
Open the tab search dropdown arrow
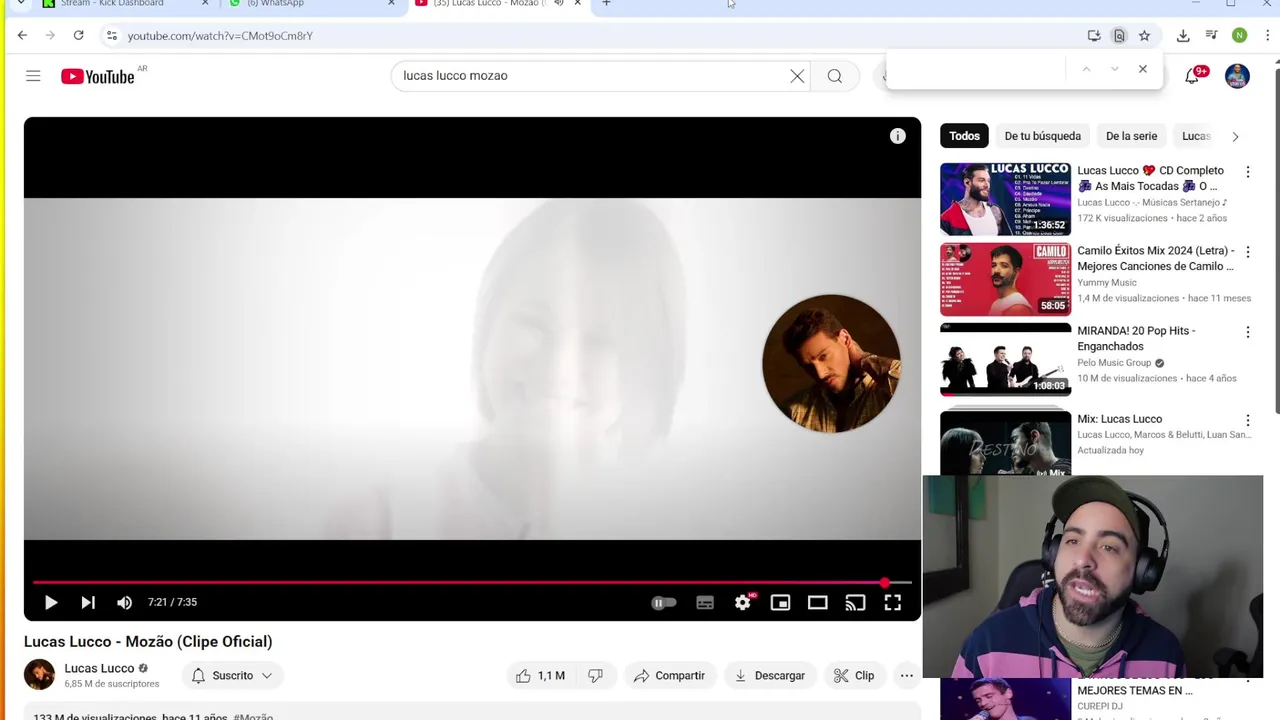coord(21,3)
